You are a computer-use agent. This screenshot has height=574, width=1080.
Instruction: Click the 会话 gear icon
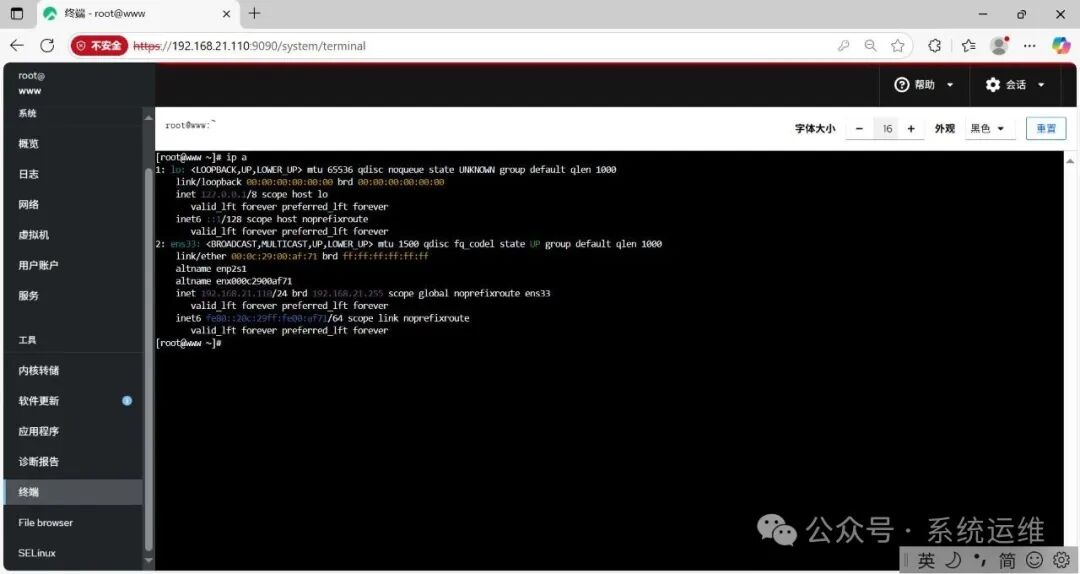[x=993, y=85]
